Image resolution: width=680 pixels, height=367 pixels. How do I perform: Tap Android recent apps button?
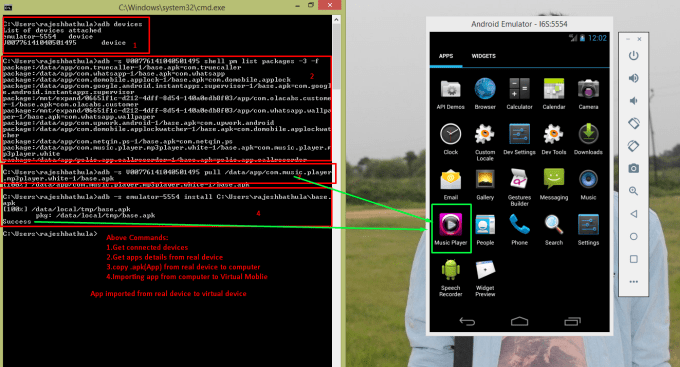(x=572, y=321)
